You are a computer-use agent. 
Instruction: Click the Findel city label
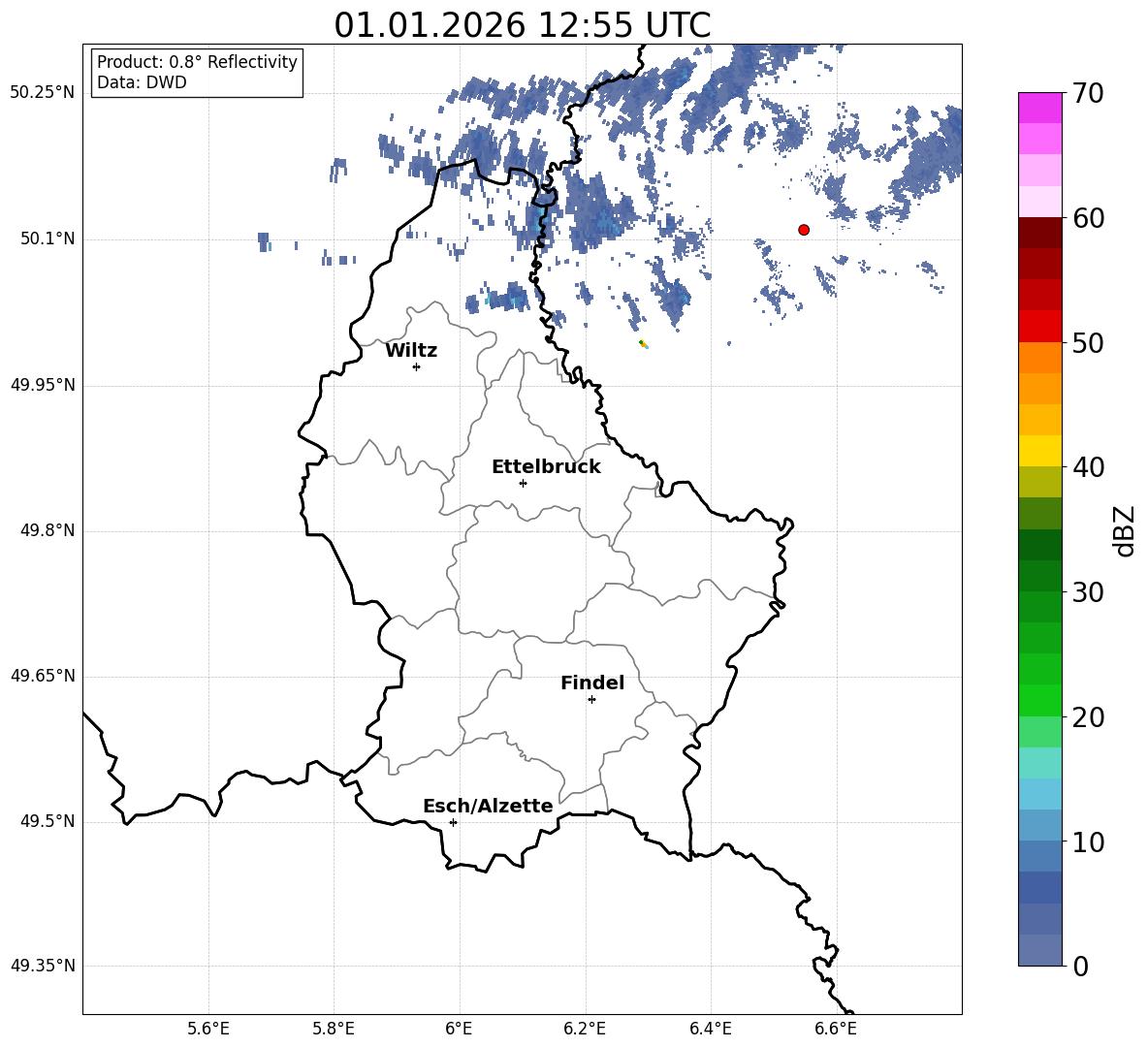click(x=592, y=683)
